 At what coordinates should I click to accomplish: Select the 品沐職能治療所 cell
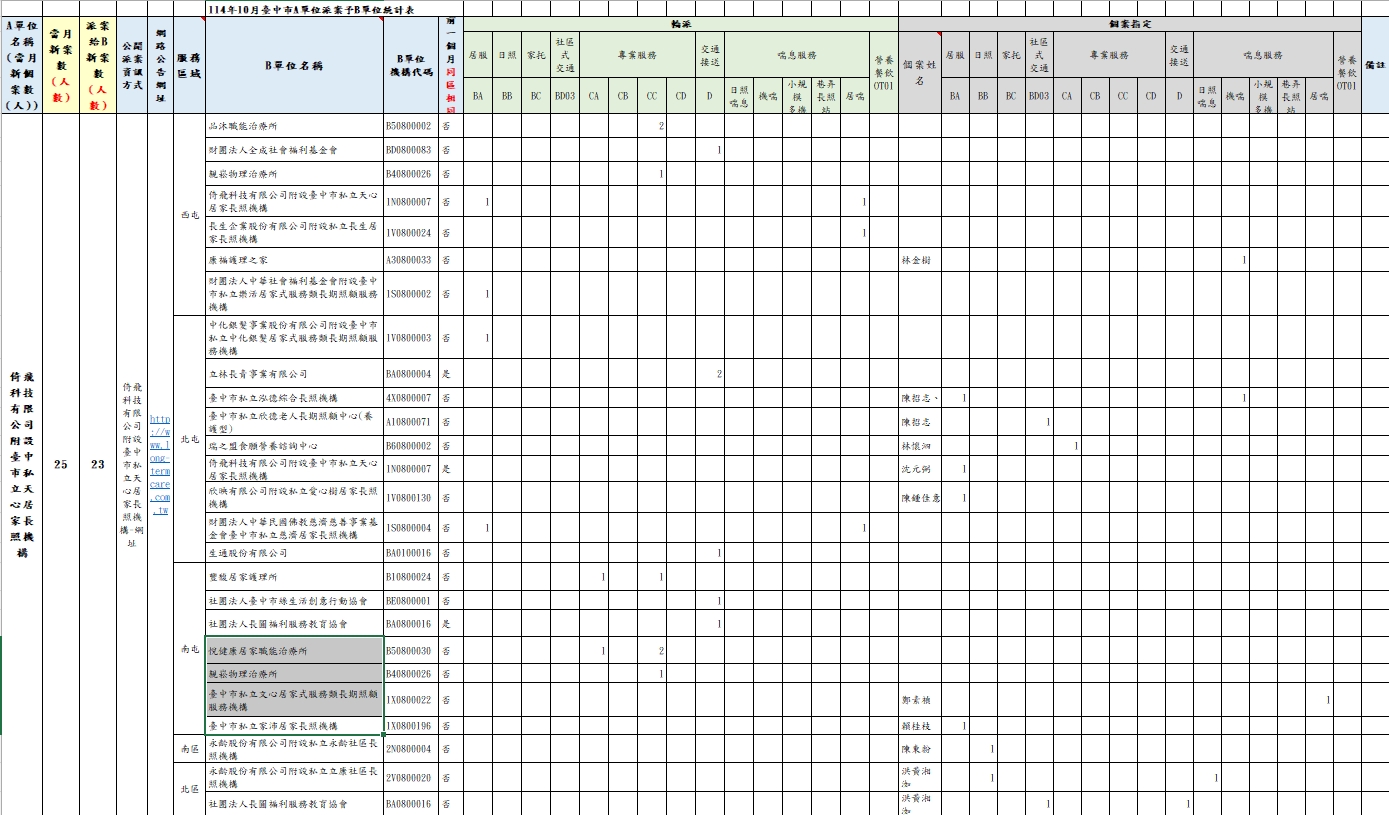[x=294, y=127]
